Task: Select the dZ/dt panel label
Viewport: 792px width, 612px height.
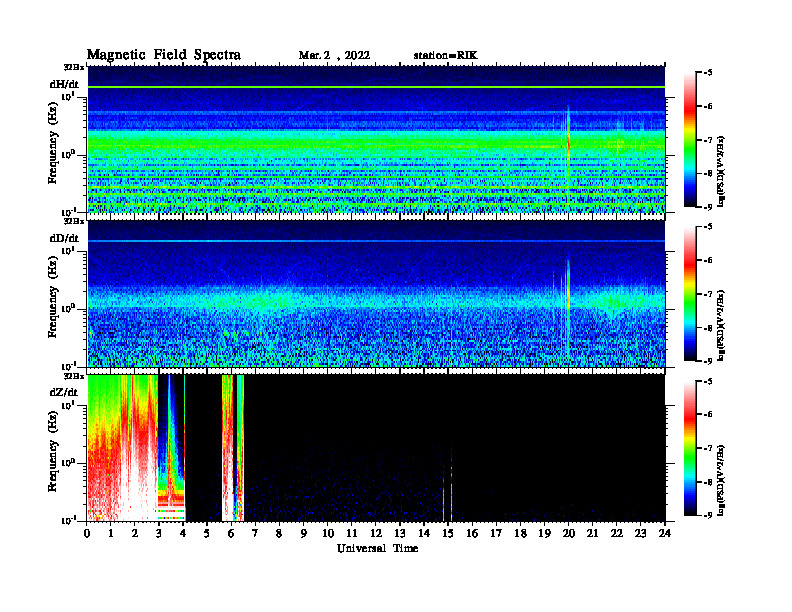Action: click(x=64, y=392)
